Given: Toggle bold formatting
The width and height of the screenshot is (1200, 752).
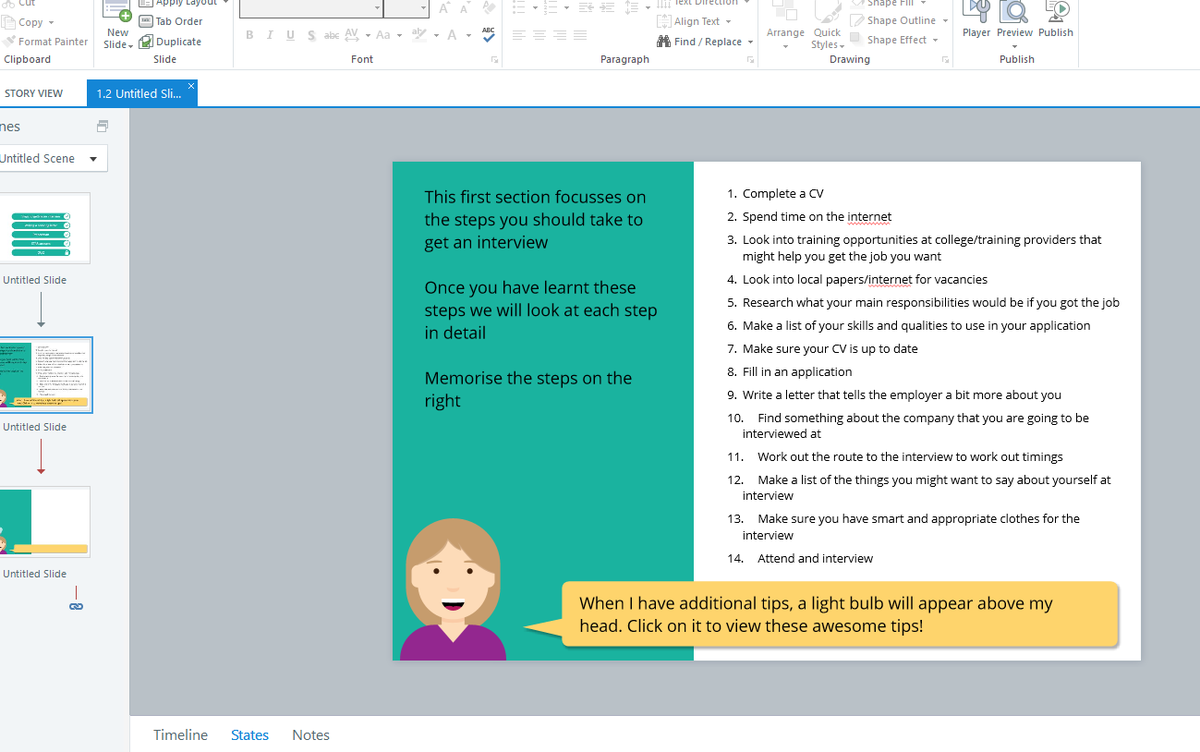Looking at the screenshot, I should click(x=250, y=35).
